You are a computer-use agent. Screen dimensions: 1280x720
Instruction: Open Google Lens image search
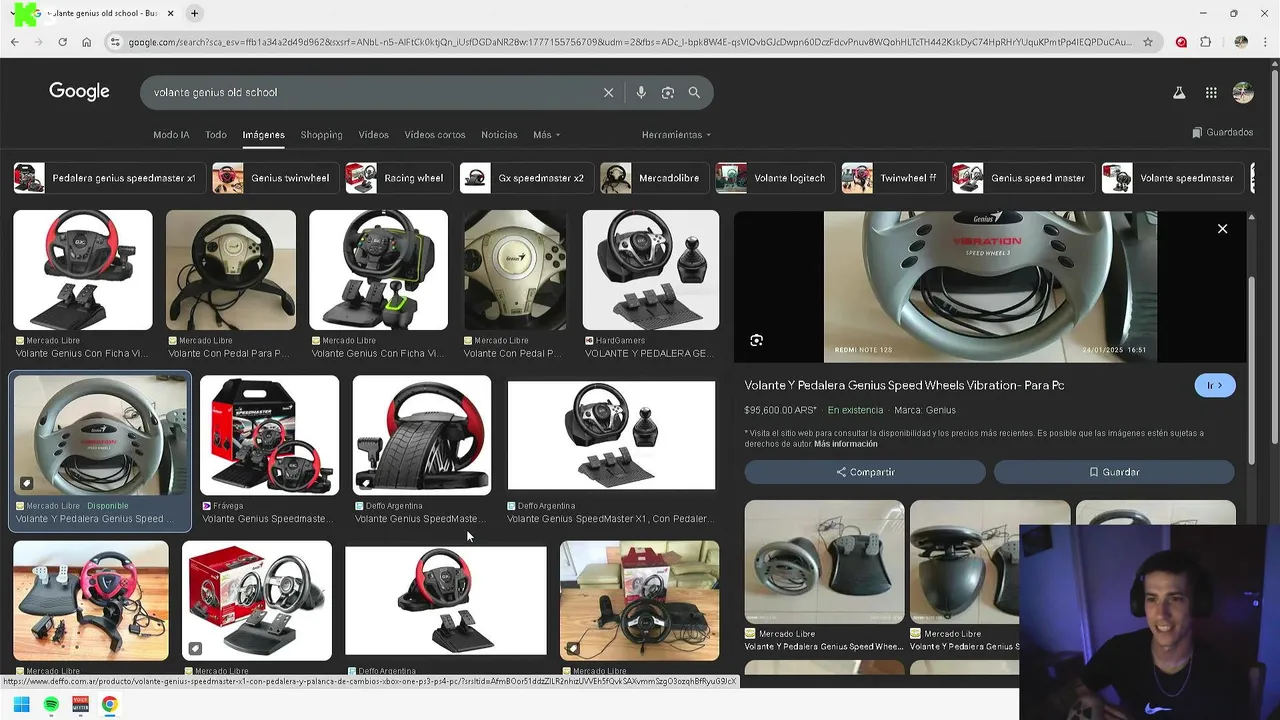pyautogui.click(x=668, y=92)
